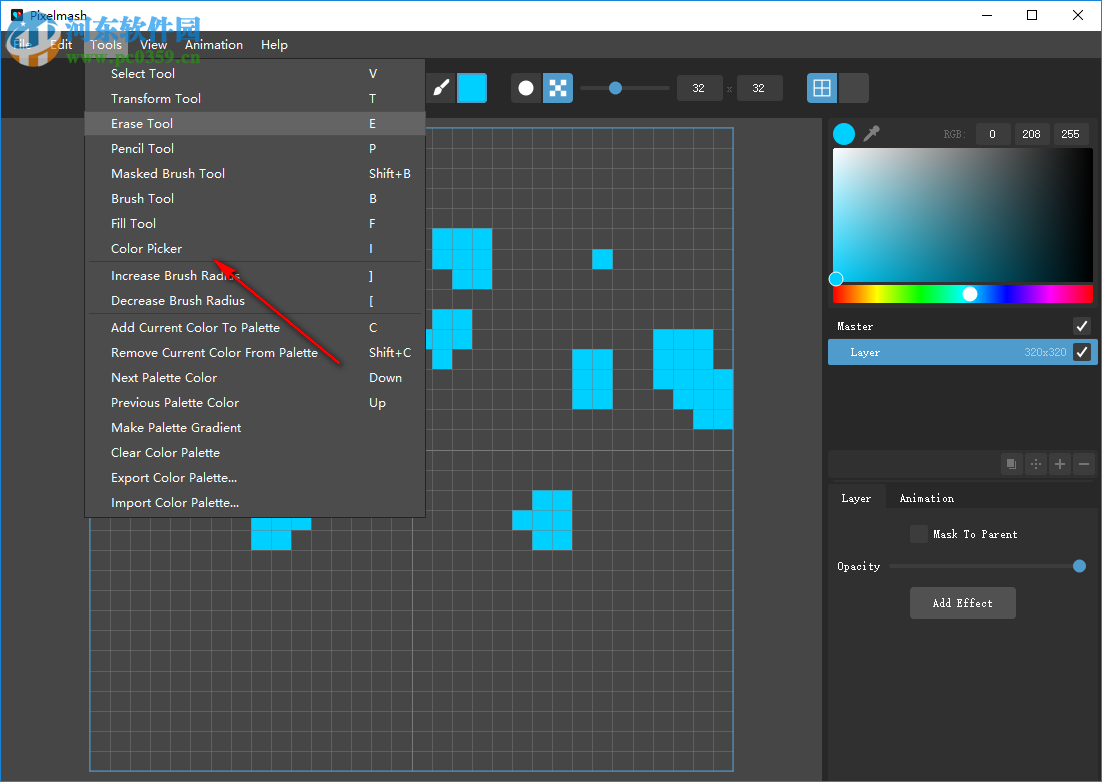Enable Mask To Parent
This screenshot has width=1102, height=782.
point(919,533)
